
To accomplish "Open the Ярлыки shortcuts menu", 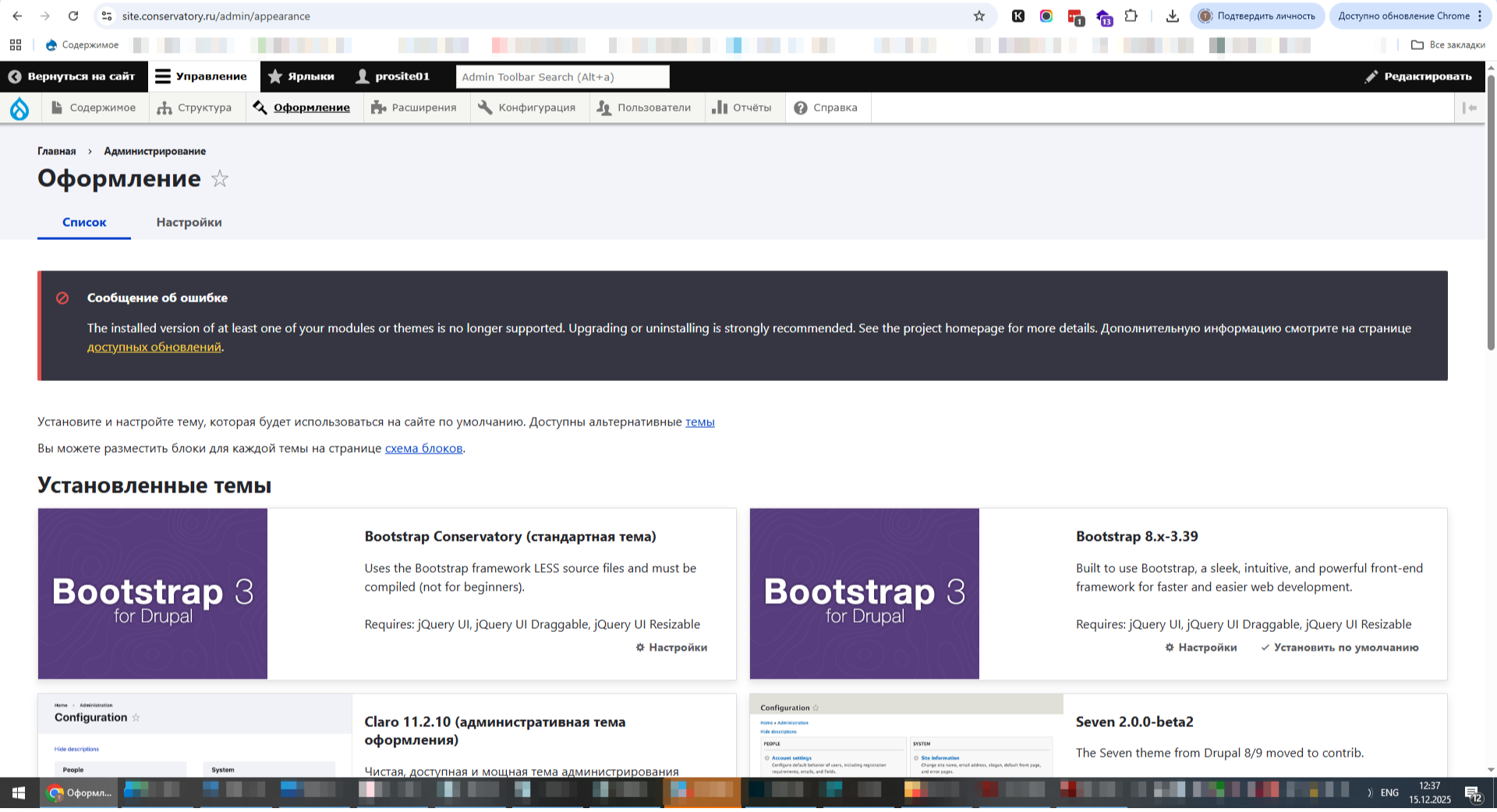I will click(301, 76).
